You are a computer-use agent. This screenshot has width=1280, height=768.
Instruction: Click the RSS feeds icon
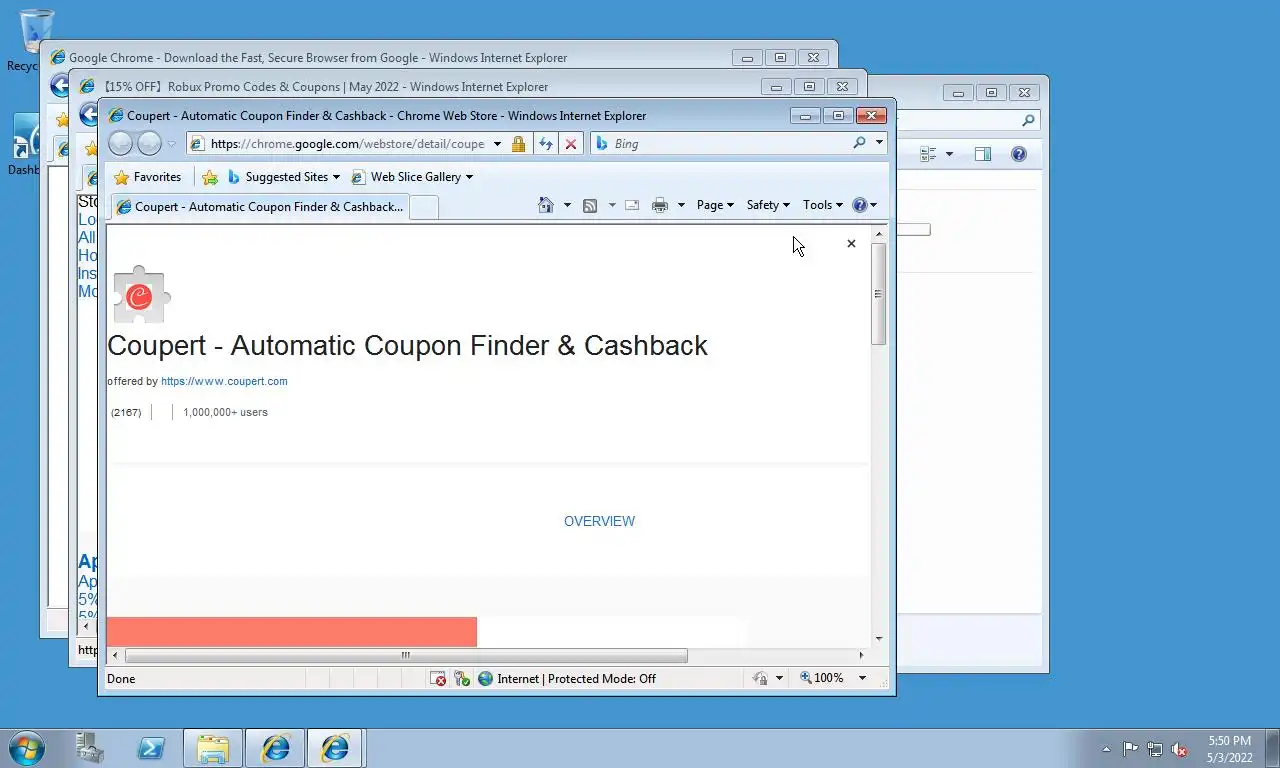coord(590,205)
